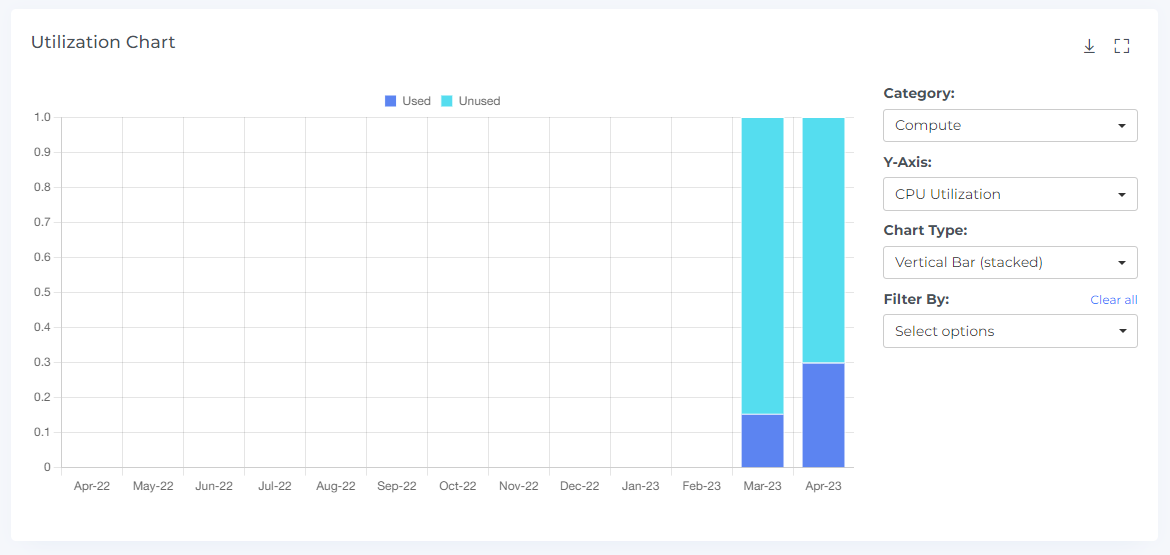
Task: Select the cyan Unused segment for Apr-23
Action: (x=823, y=240)
